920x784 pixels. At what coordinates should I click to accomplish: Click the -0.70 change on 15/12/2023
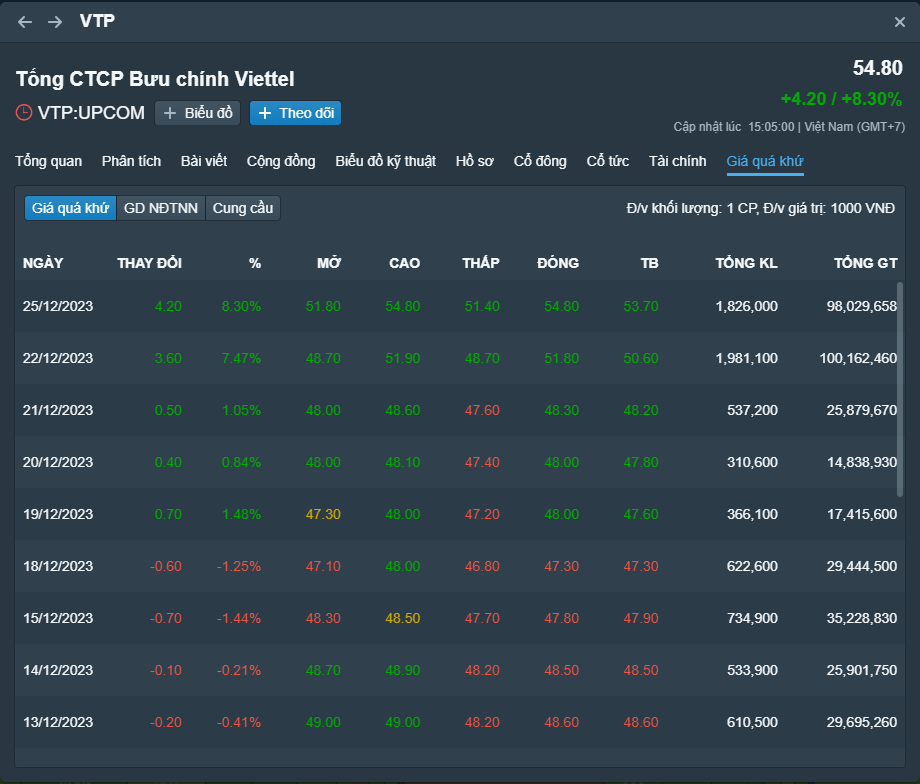coord(166,618)
